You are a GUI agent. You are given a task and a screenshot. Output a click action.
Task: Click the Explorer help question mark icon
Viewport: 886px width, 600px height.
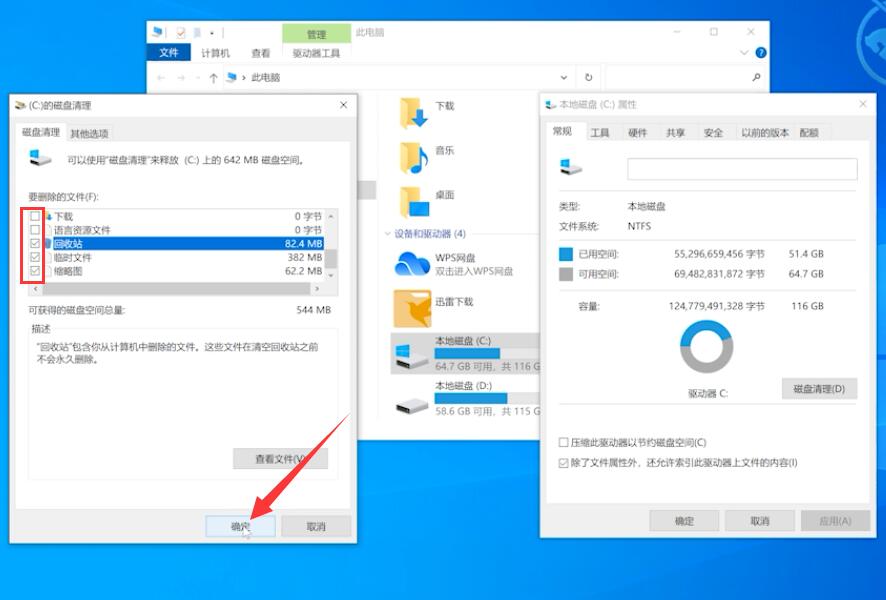[761, 53]
